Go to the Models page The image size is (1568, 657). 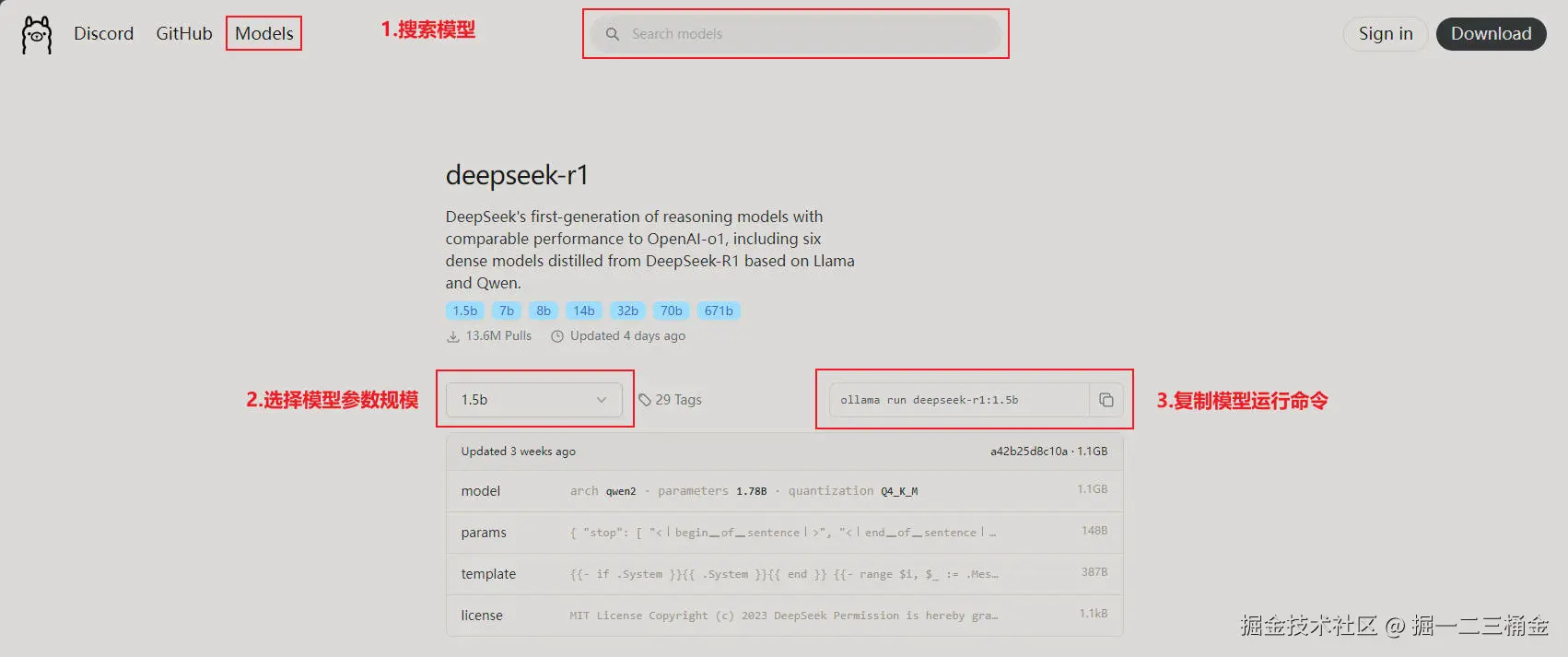coord(264,33)
